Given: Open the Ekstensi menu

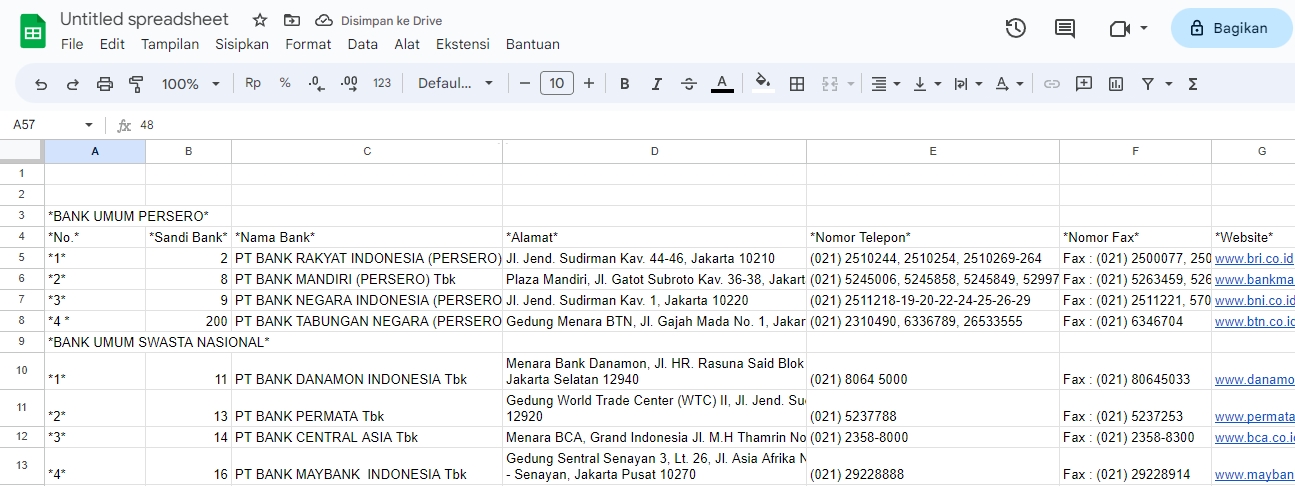Looking at the screenshot, I should tap(463, 44).
